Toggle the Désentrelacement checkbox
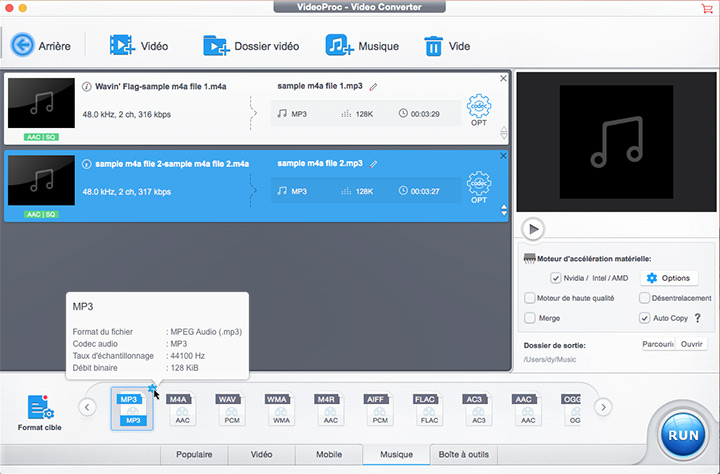720x474 pixels. (645, 298)
